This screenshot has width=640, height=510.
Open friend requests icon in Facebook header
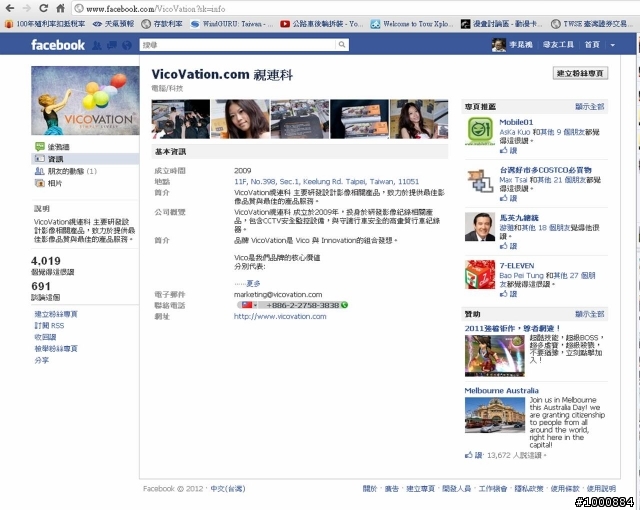tap(97, 45)
